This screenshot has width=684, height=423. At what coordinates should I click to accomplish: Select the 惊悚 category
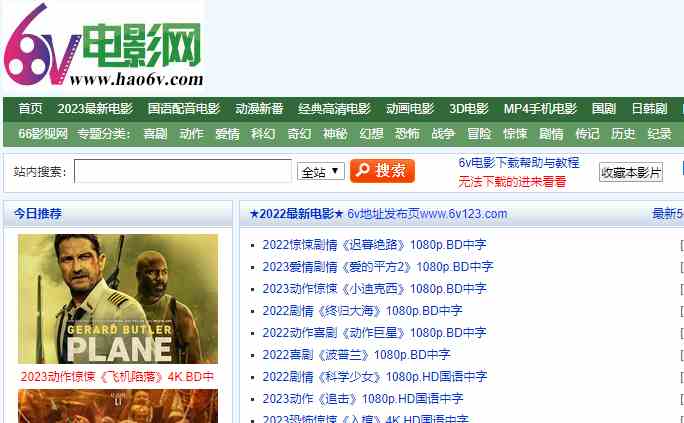click(515, 133)
